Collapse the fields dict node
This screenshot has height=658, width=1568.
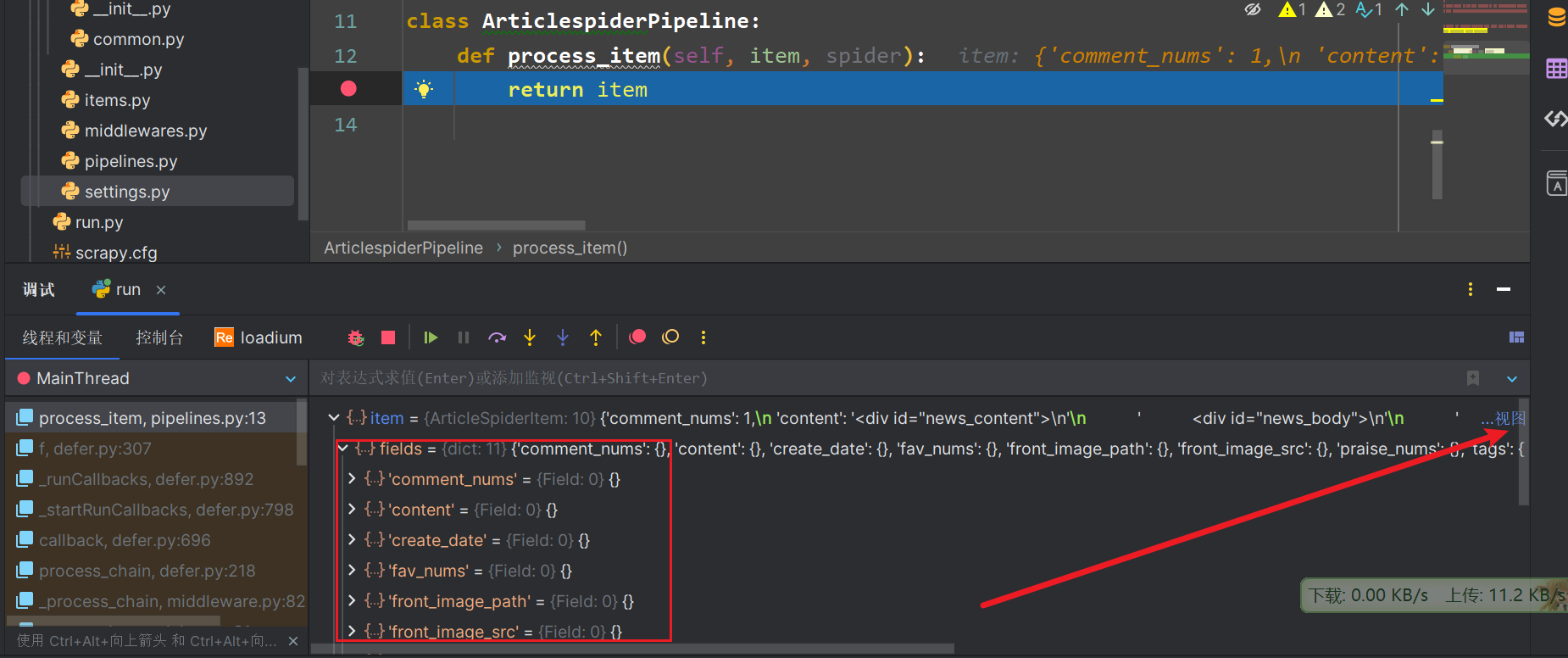click(343, 449)
